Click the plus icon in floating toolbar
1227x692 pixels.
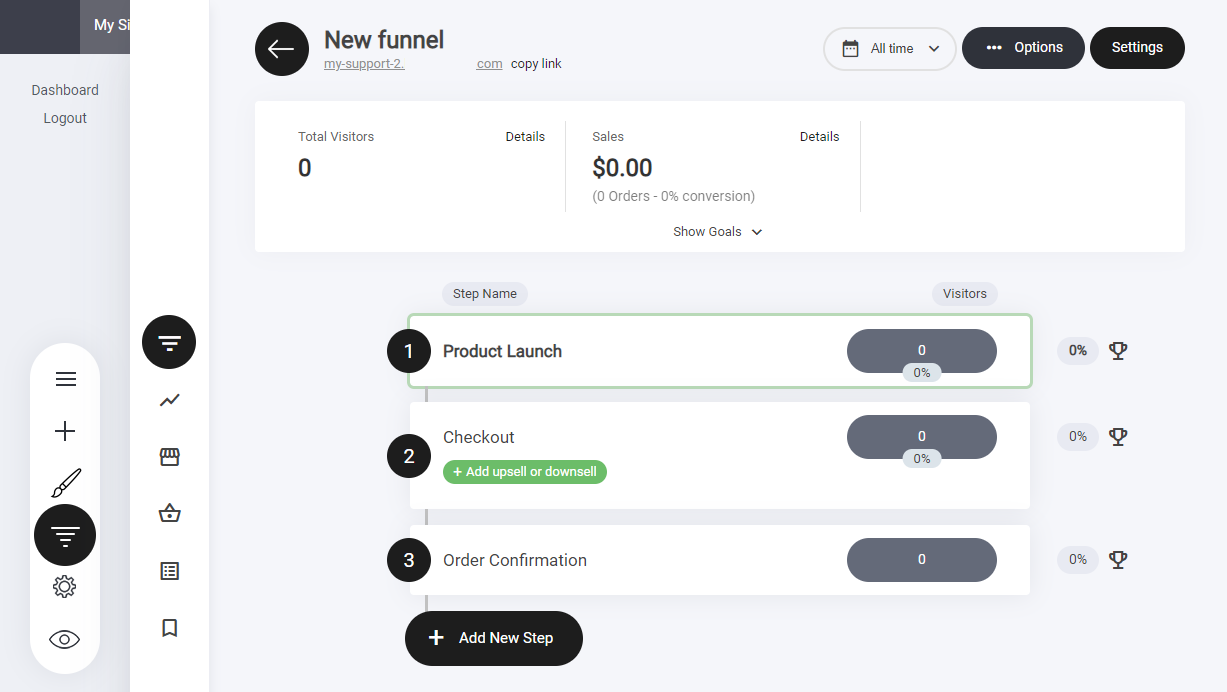click(x=65, y=431)
